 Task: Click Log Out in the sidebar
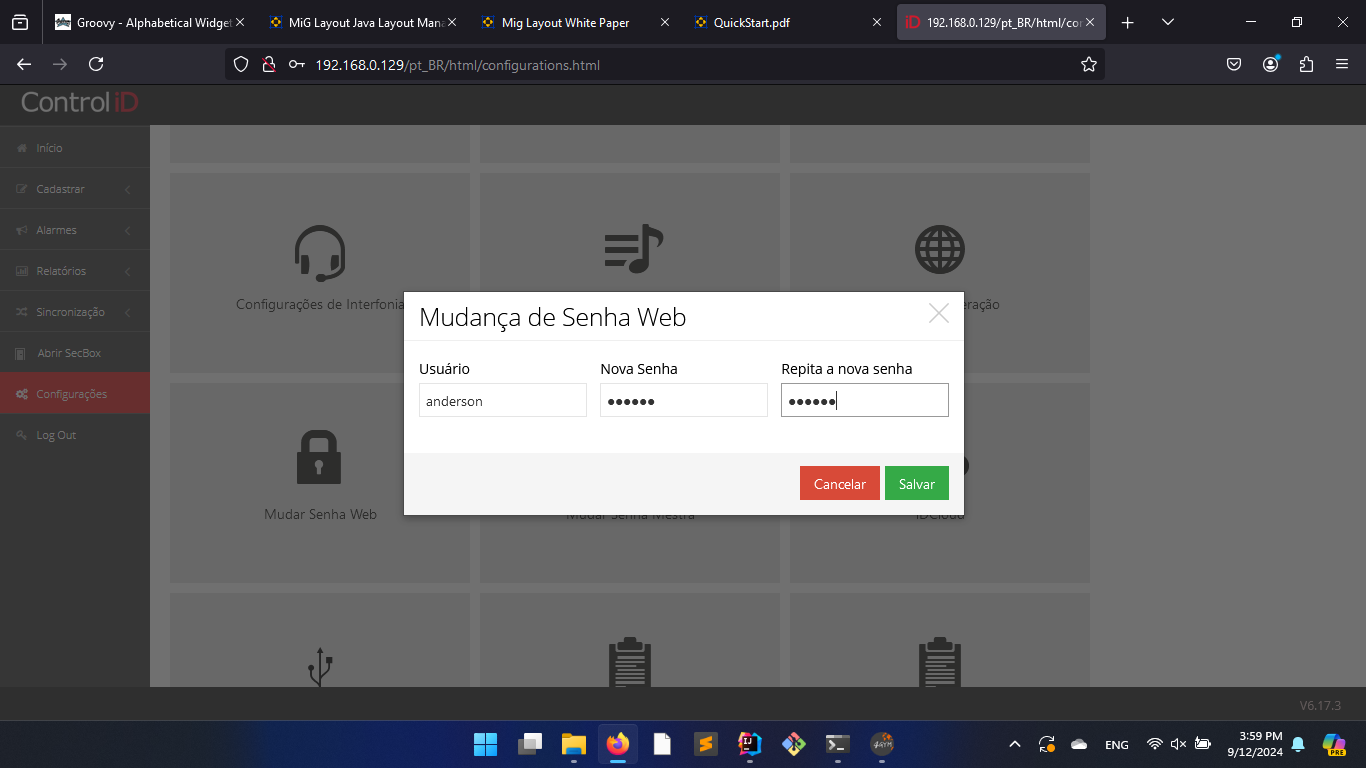pyautogui.click(x=56, y=435)
